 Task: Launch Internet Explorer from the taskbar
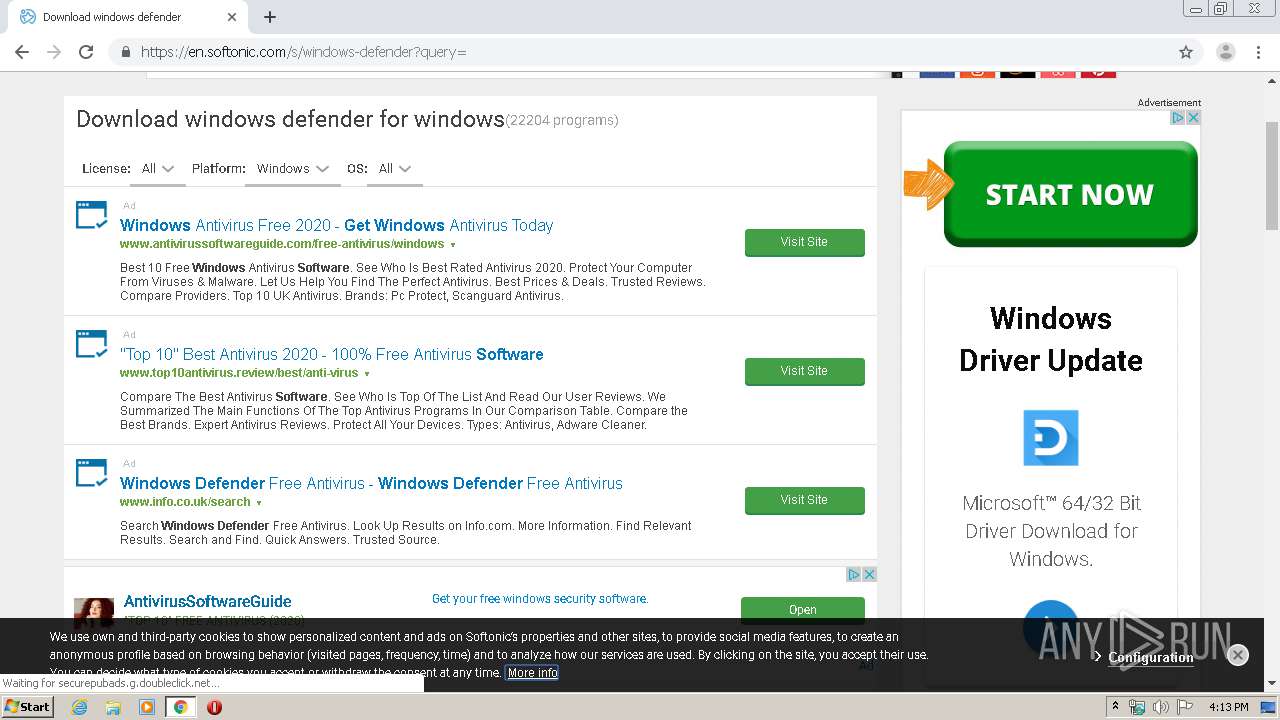[79, 707]
